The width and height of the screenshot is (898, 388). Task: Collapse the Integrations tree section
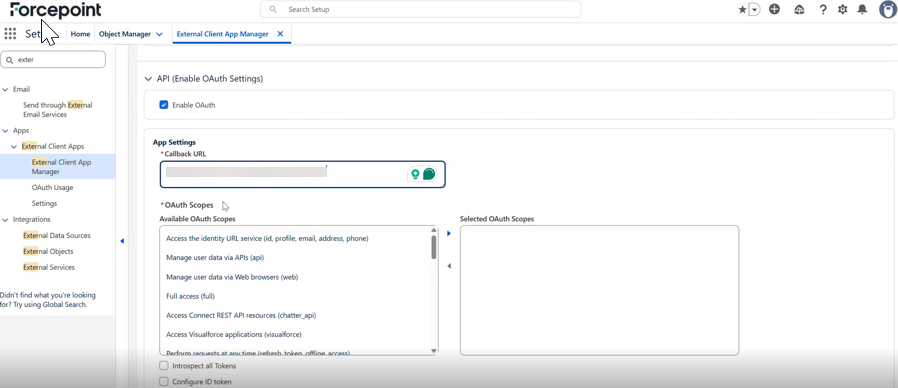click(x=6, y=220)
